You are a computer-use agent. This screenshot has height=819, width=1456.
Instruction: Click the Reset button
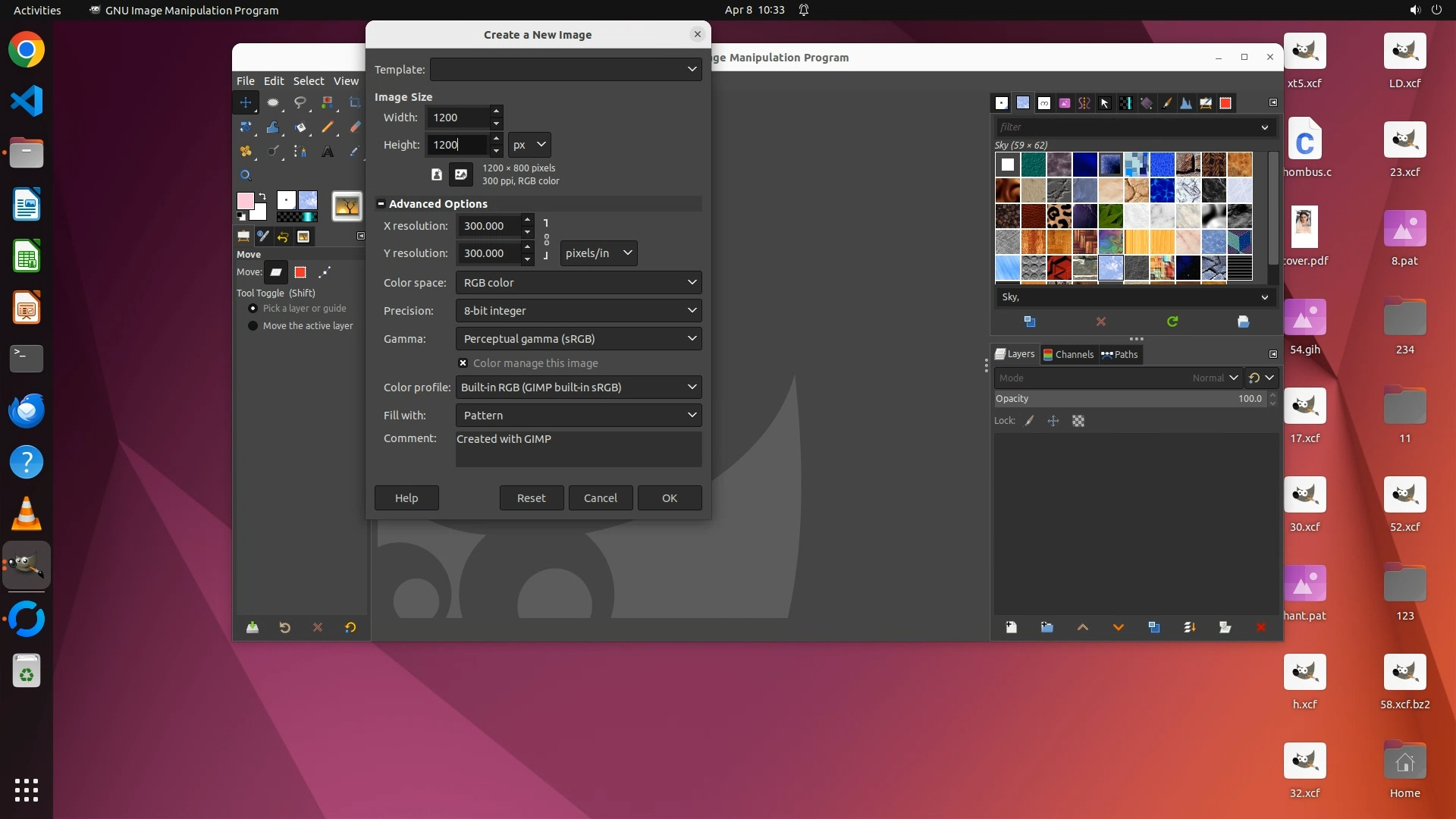[531, 498]
